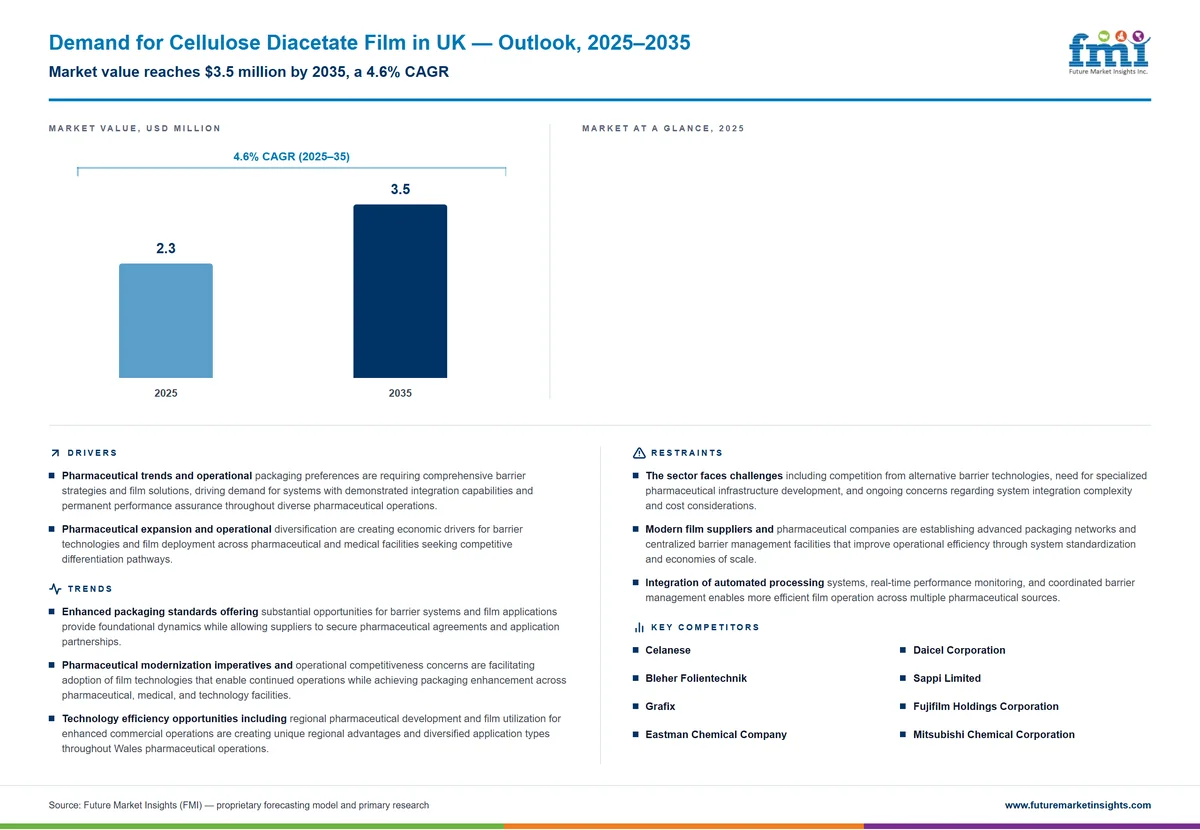
Task: Click the 3.5 value label
Action: point(400,189)
